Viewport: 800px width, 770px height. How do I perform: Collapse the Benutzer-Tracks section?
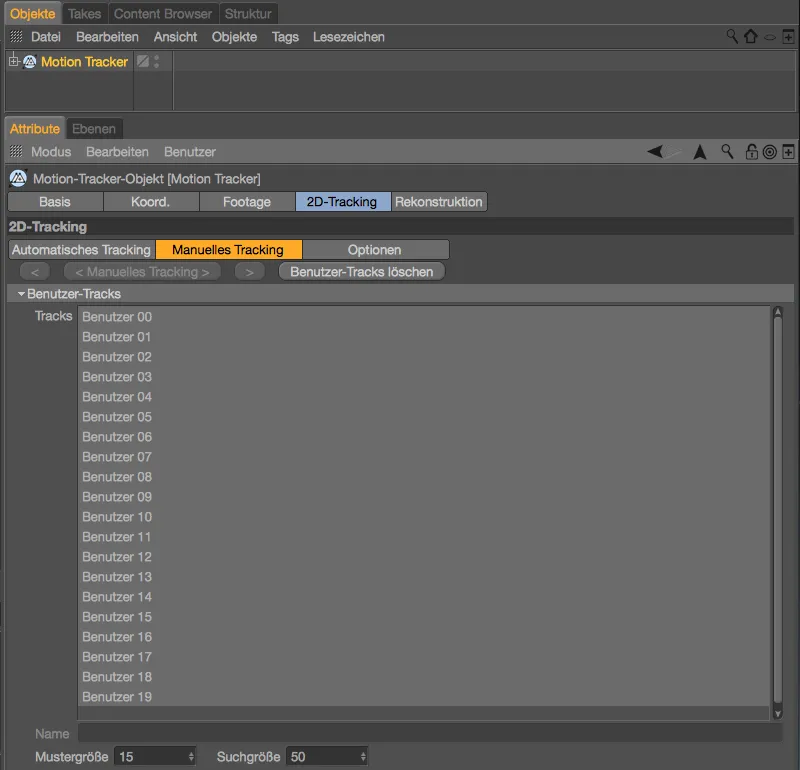tap(21, 295)
